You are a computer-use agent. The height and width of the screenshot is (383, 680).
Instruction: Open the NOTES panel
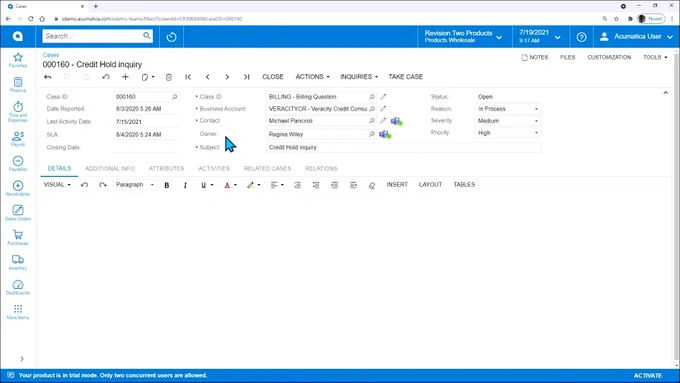[535, 57]
